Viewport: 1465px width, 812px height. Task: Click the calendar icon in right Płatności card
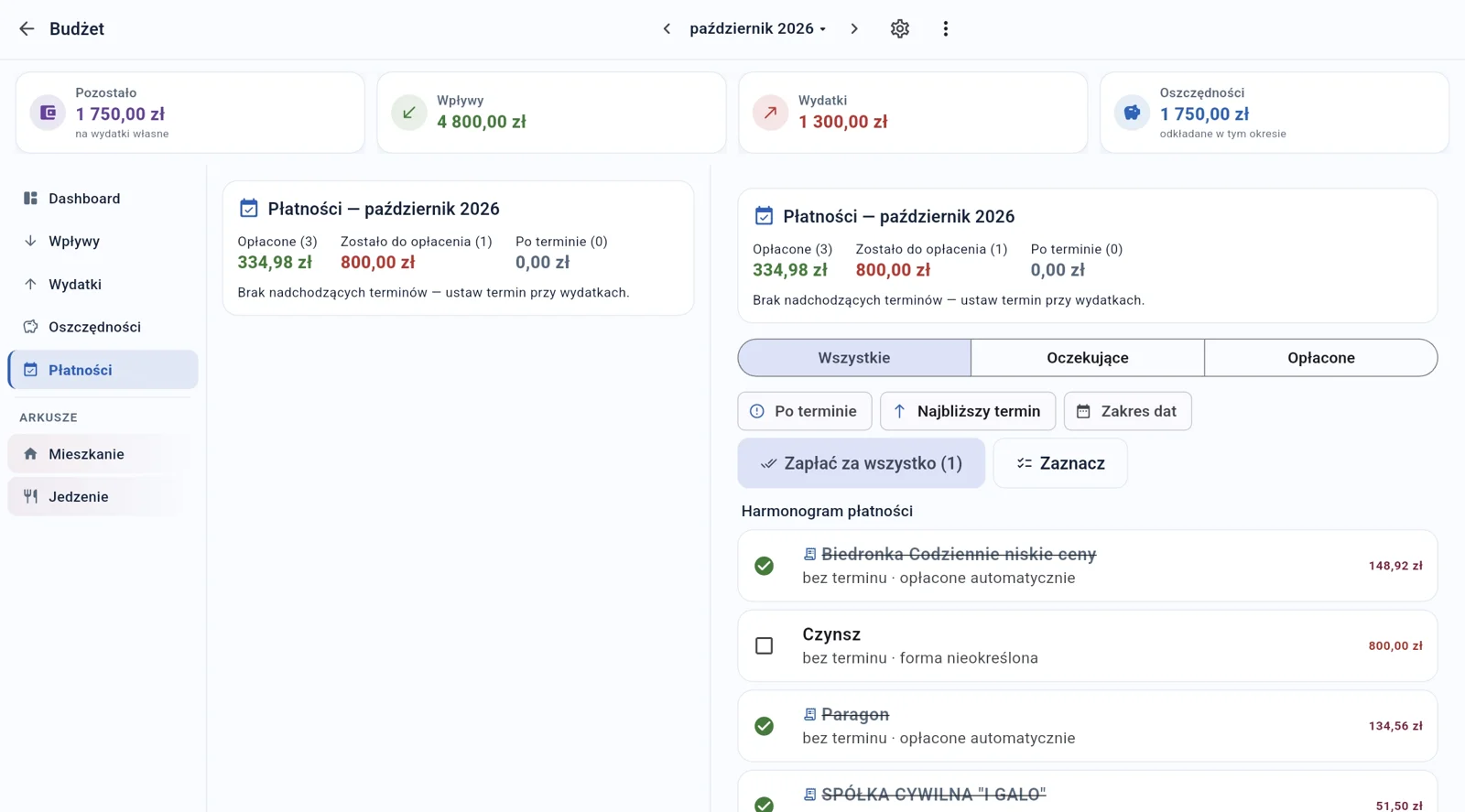tap(764, 216)
